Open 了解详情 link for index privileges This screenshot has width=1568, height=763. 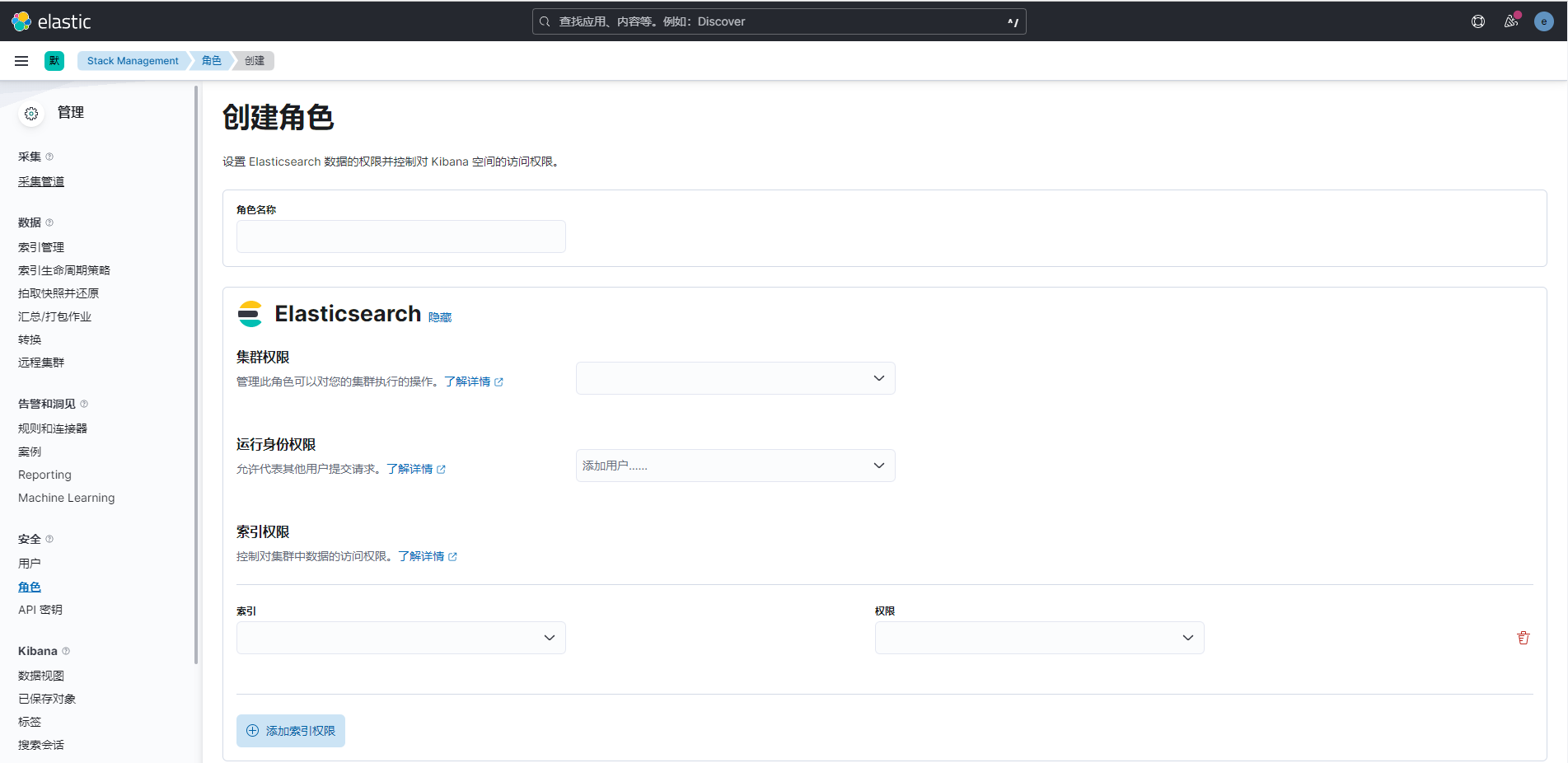[x=421, y=556]
